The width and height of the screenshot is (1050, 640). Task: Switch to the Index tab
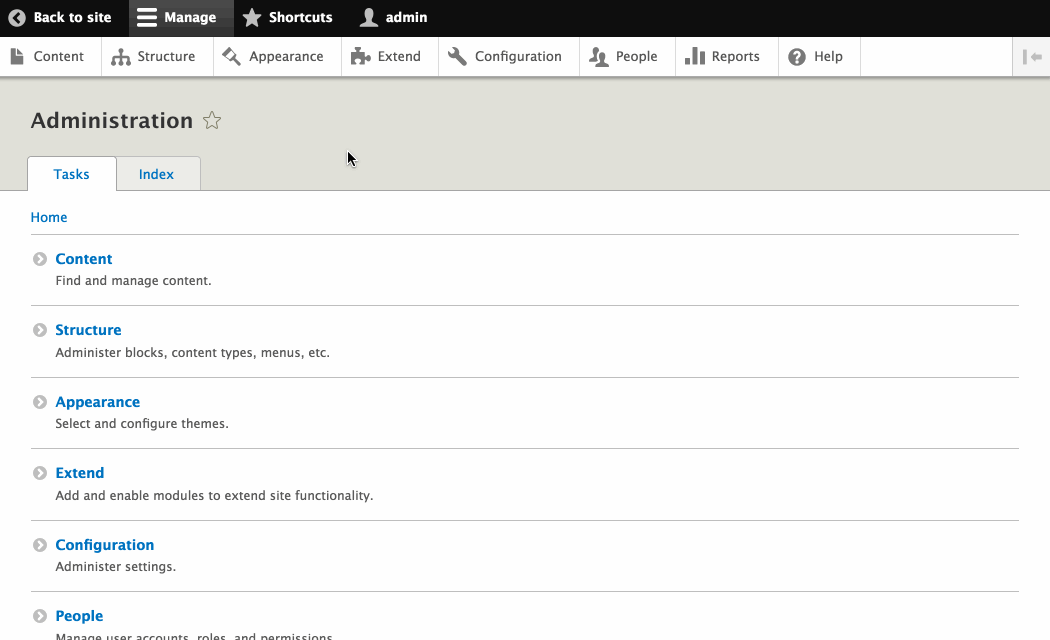tap(157, 174)
